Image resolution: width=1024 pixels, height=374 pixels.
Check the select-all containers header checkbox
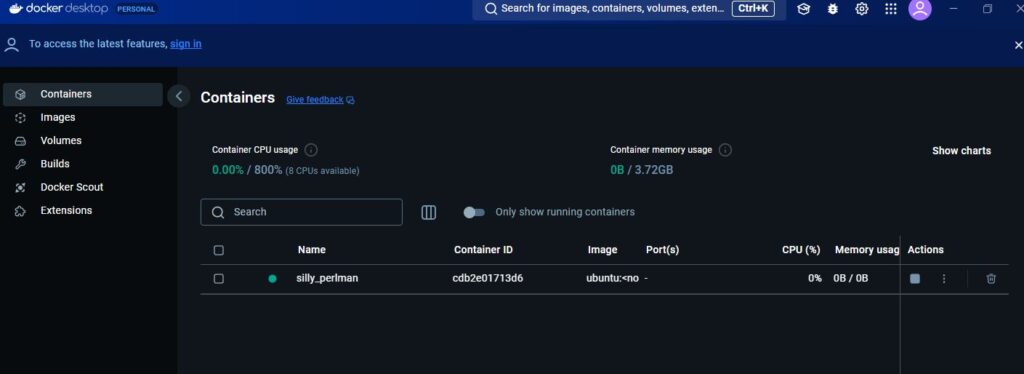[x=219, y=250]
